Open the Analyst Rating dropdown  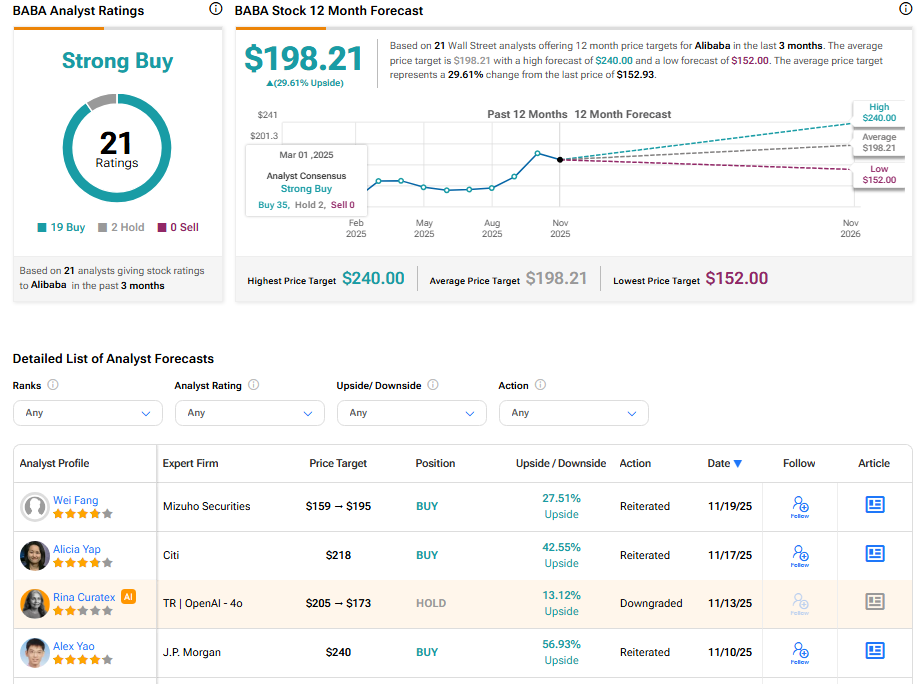pyautogui.click(x=249, y=413)
